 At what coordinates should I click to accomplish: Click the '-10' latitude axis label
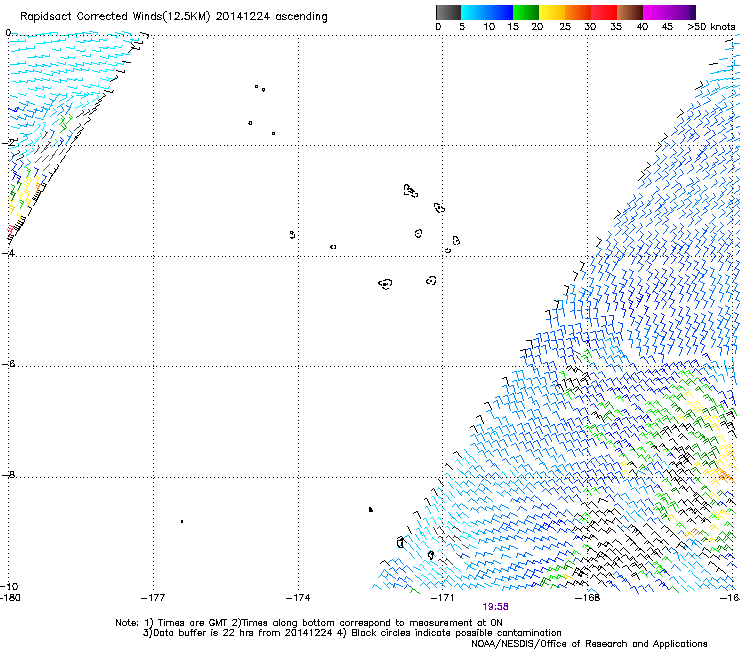(9, 587)
